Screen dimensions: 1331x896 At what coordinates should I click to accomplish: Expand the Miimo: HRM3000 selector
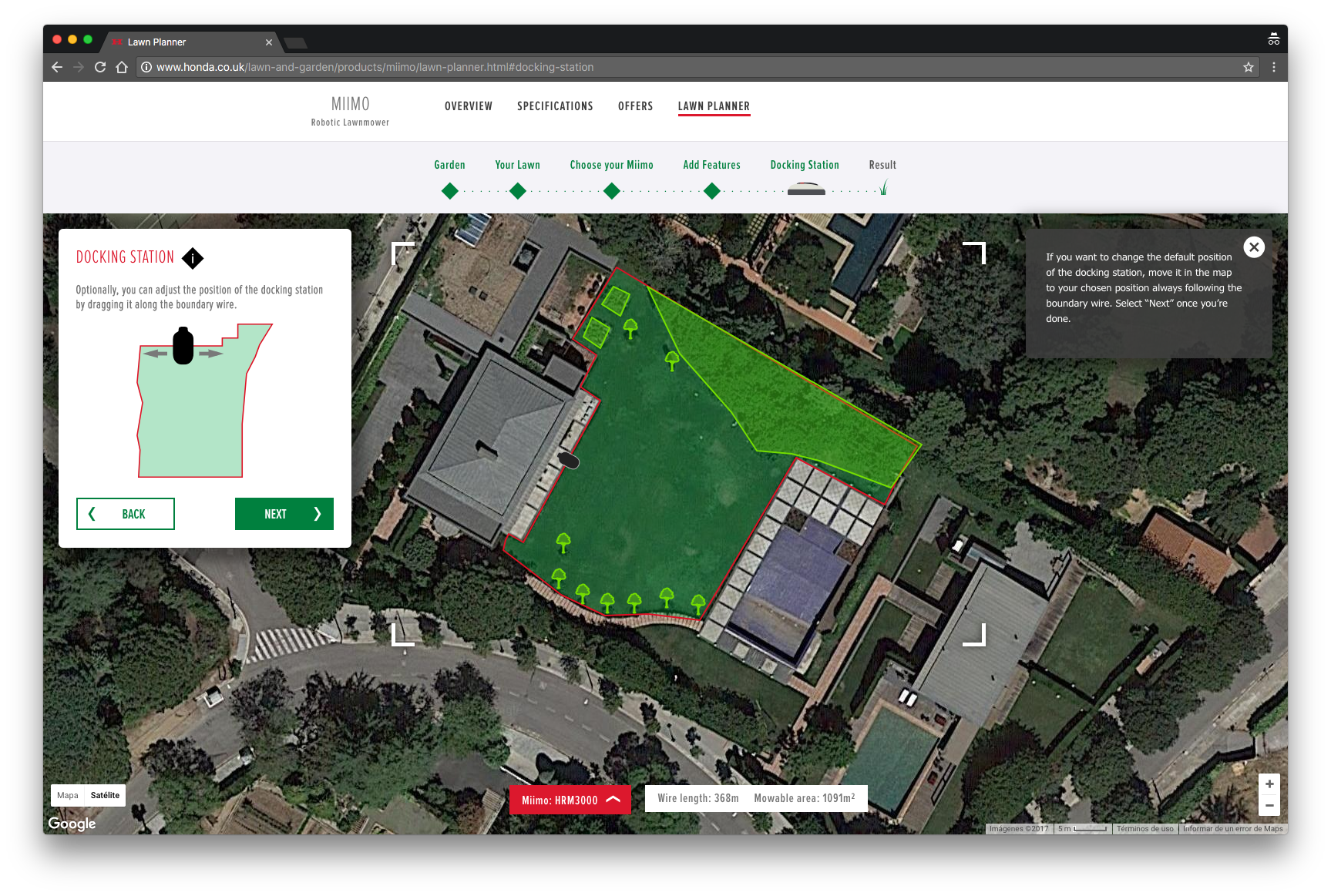coord(570,800)
